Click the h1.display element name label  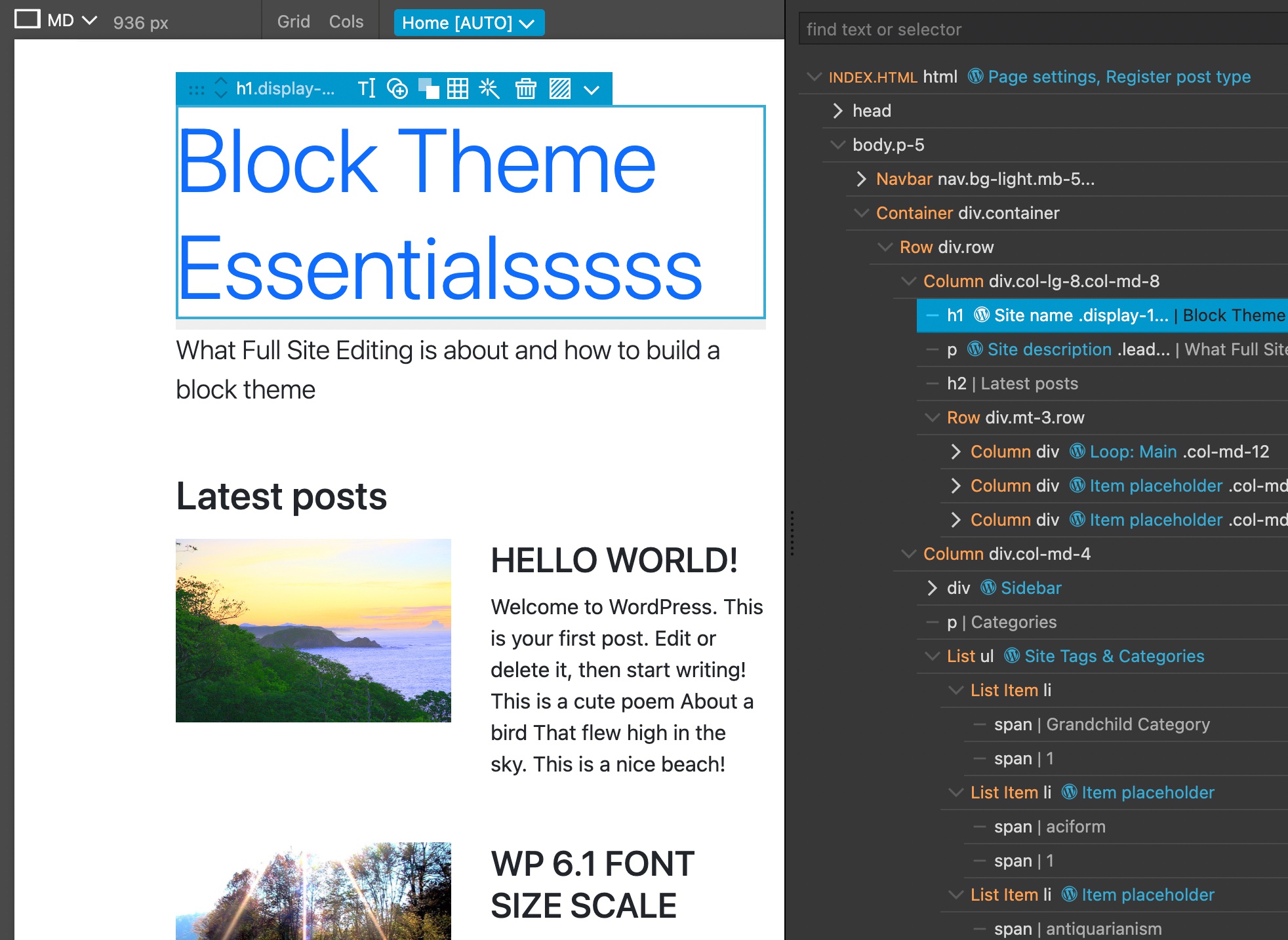(285, 88)
